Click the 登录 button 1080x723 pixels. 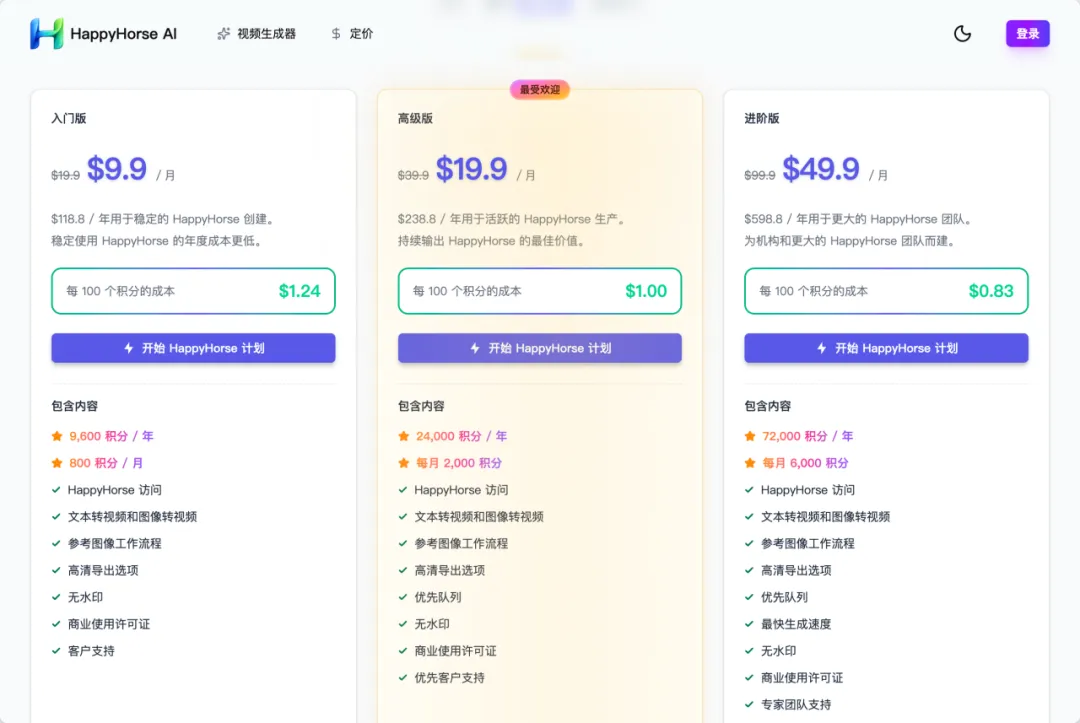1028,34
